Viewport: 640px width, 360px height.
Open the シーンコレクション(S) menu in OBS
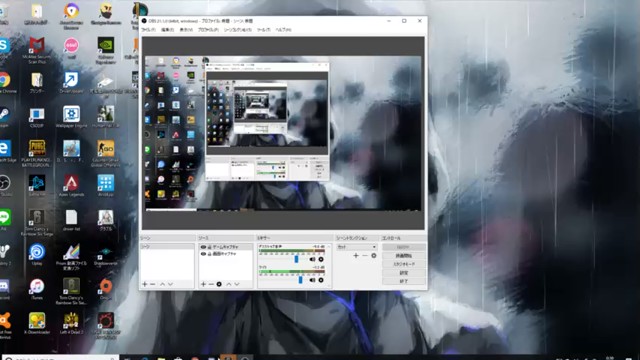click(238, 30)
